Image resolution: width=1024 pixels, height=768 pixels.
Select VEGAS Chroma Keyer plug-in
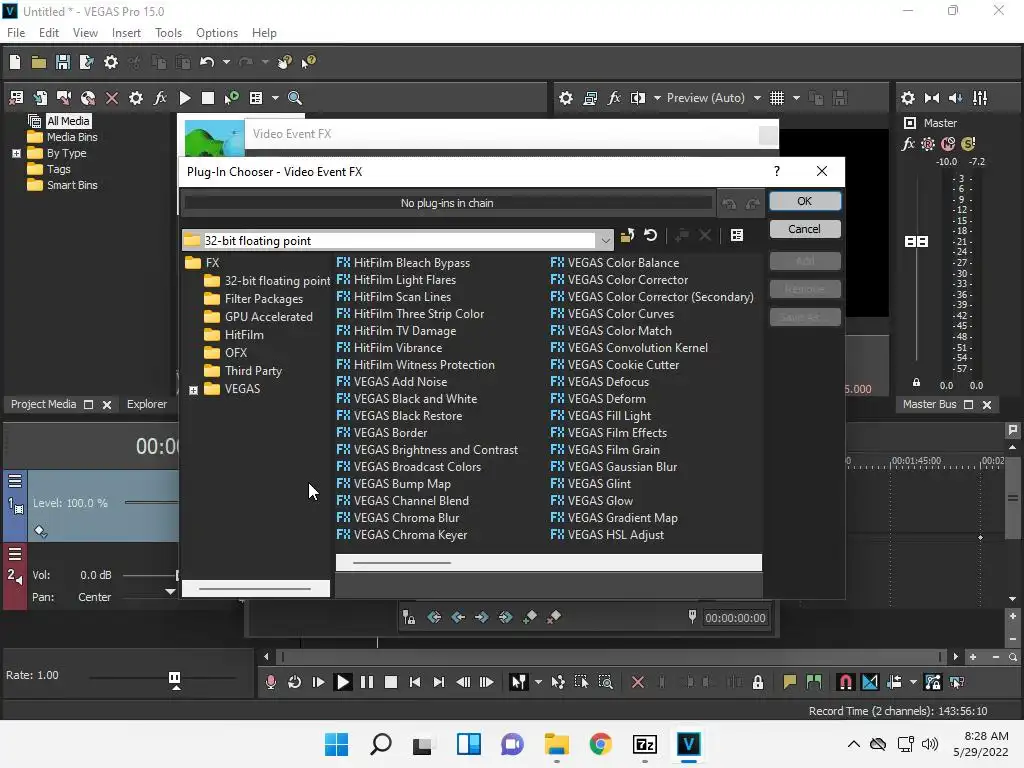coord(402,535)
